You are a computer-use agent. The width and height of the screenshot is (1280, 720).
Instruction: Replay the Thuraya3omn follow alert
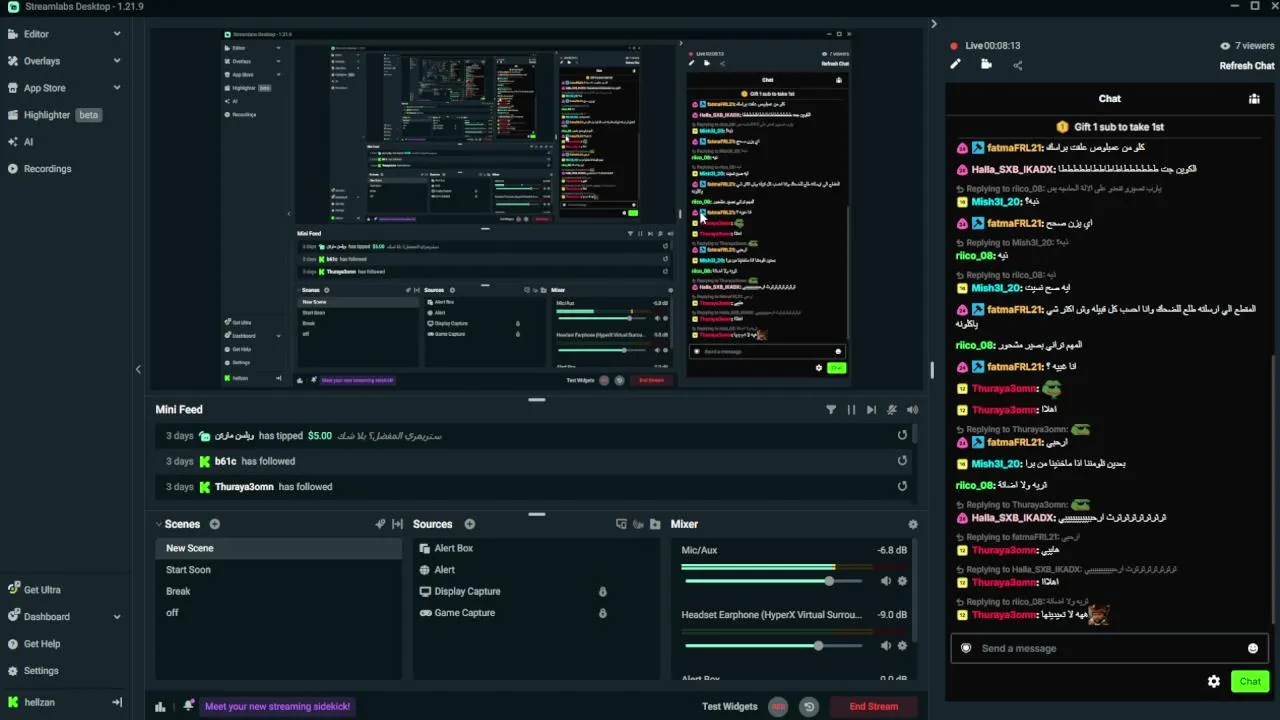[x=902, y=487]
